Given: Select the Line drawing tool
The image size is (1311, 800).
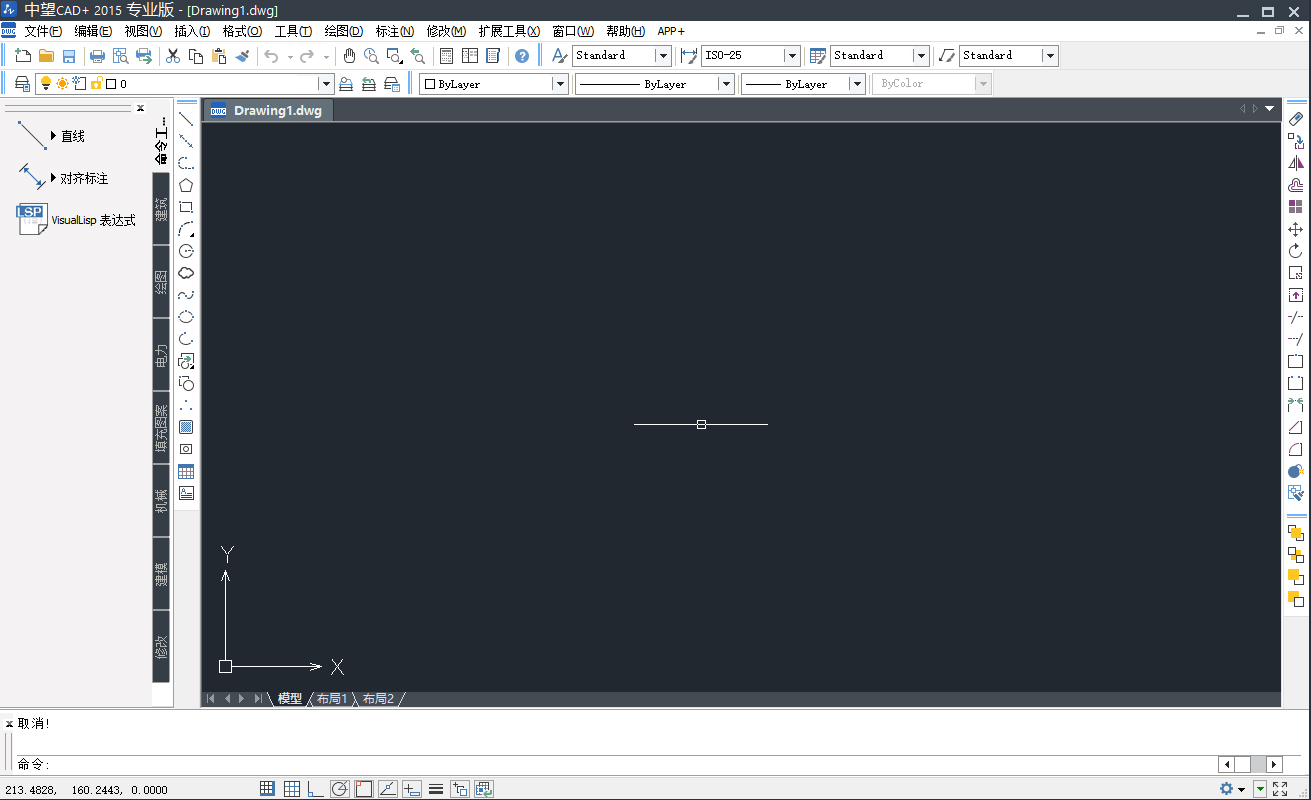Looking at the screenshot, I should click(x=186, y=119).
